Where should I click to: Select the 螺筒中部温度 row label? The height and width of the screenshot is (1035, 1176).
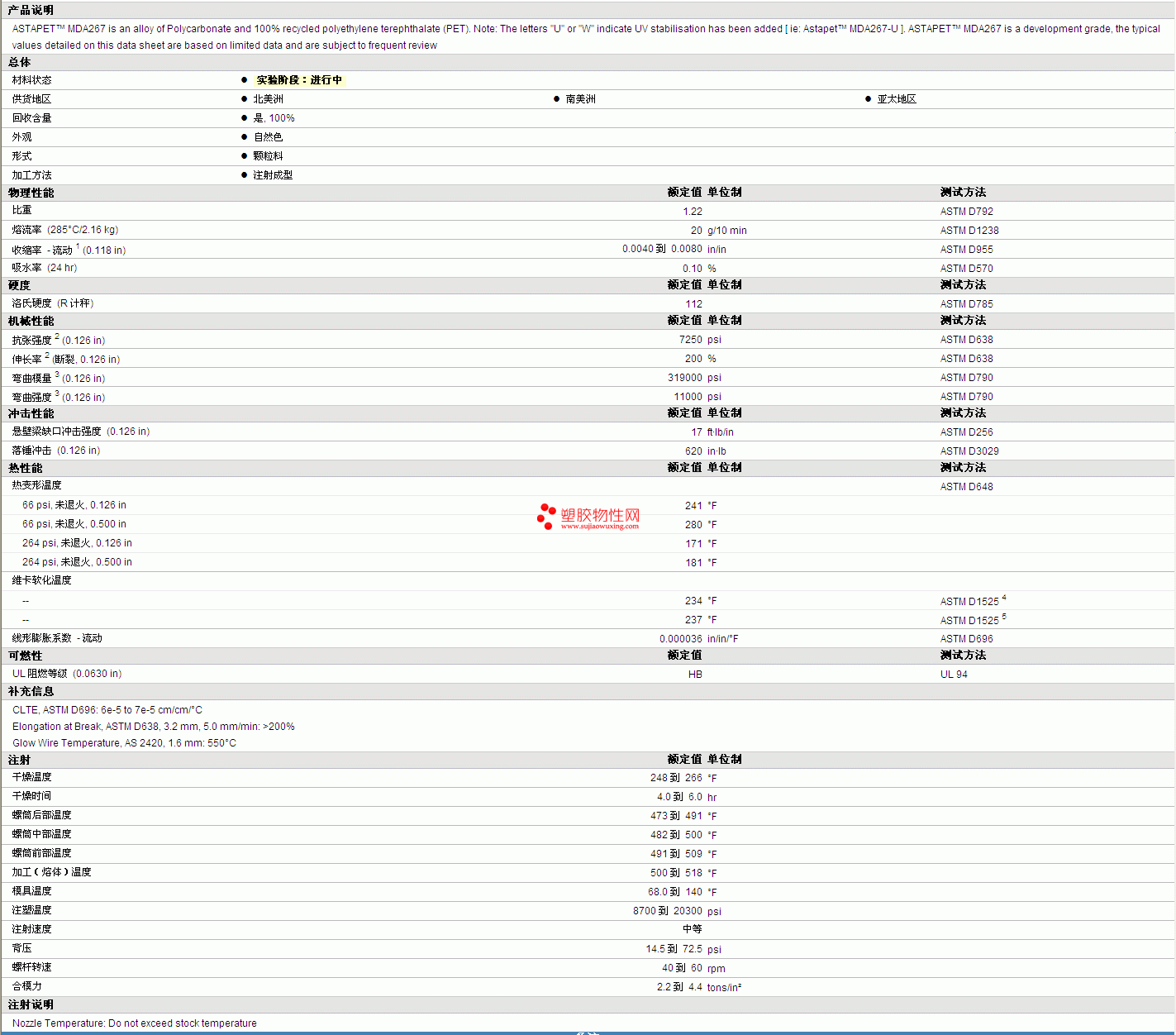41,834
